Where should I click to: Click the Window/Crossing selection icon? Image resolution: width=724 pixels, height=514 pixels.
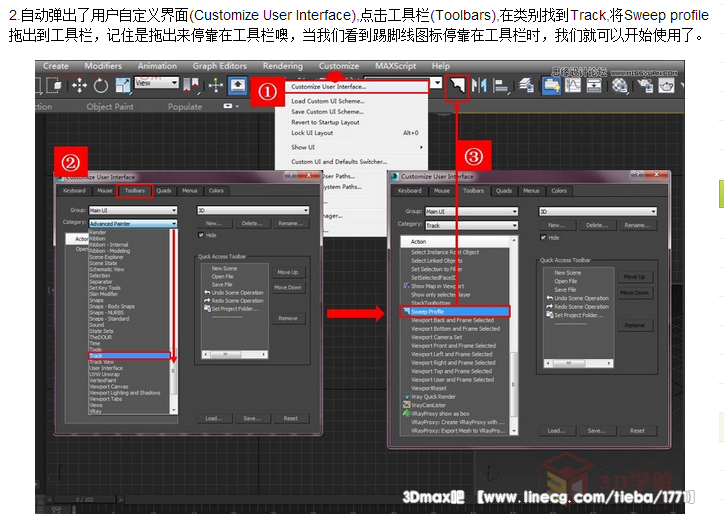click(x=55, y=85)
